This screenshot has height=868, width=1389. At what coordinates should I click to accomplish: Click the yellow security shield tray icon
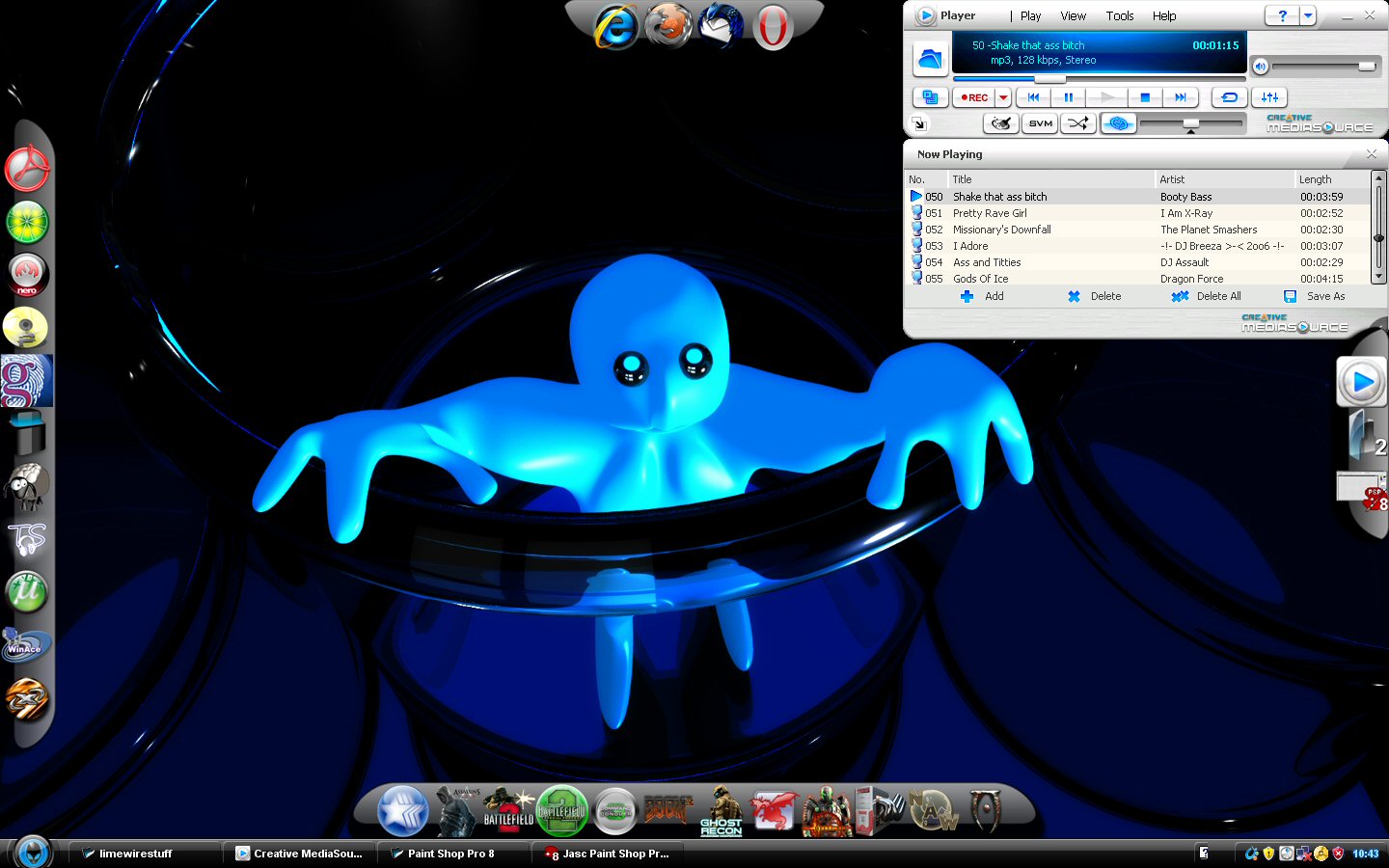click(1268, 854)
